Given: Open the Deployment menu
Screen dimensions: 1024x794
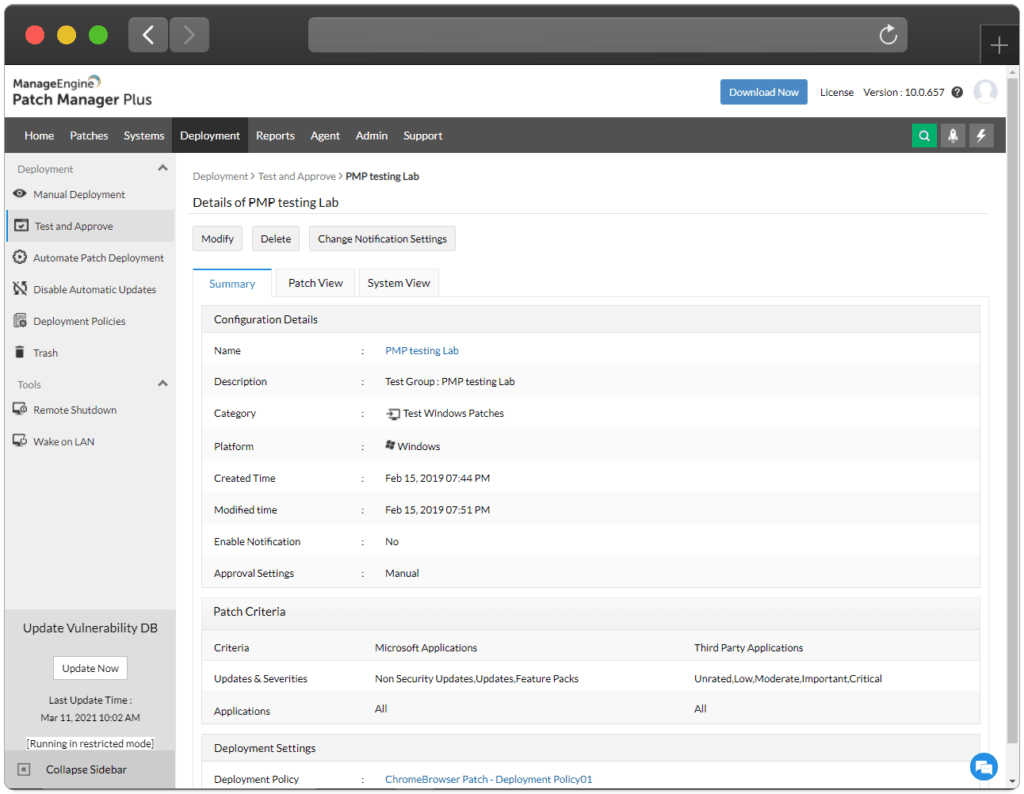Looking at the screenshot, I should click(210, 136).
